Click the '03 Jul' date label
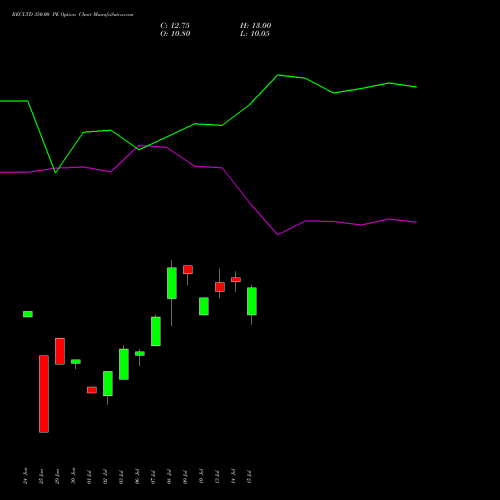The width and height of the screenshot is (500, 500). 122,476
